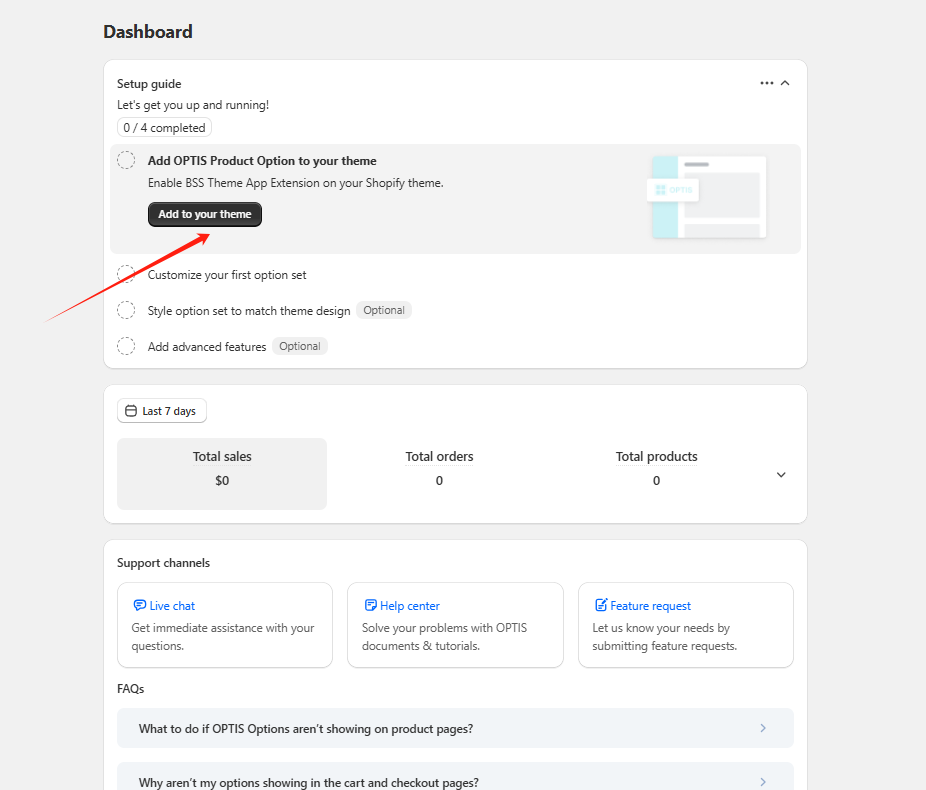Open the Setup guide overflow menu (three dots)
The height and width of the screenshot is (790, 926).
(x=766, y=83)
